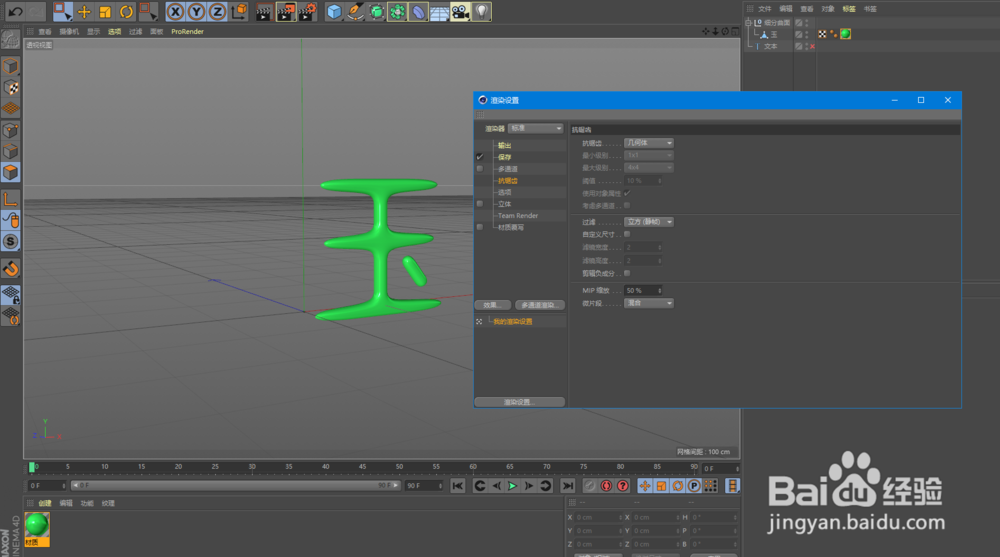Click Render to Picture Viewer icon
This screenshot has width=1000, height=557.
pos(286,11)
